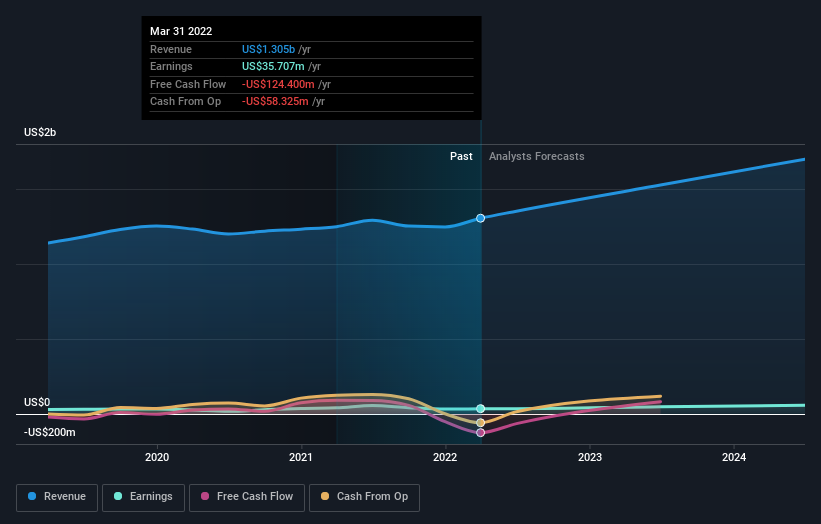The width and height of the screenshot is (821, 524).
Task: Toggle the Revenue legend series
Action: (x=57, y=497)
